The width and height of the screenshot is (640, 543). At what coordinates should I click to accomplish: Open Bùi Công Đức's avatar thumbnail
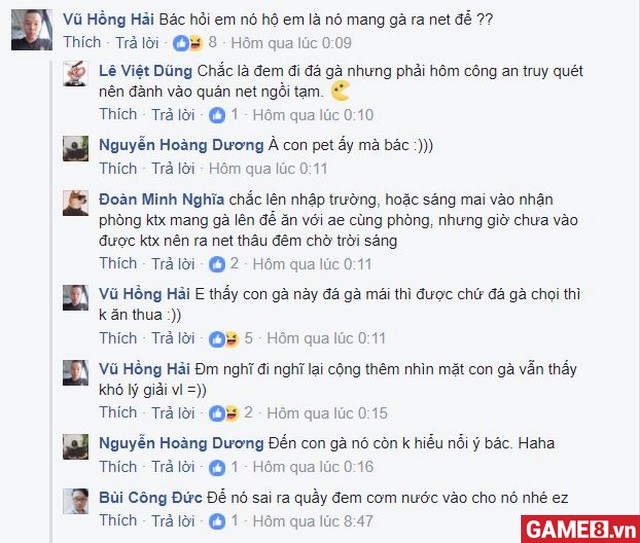[76, 501]
